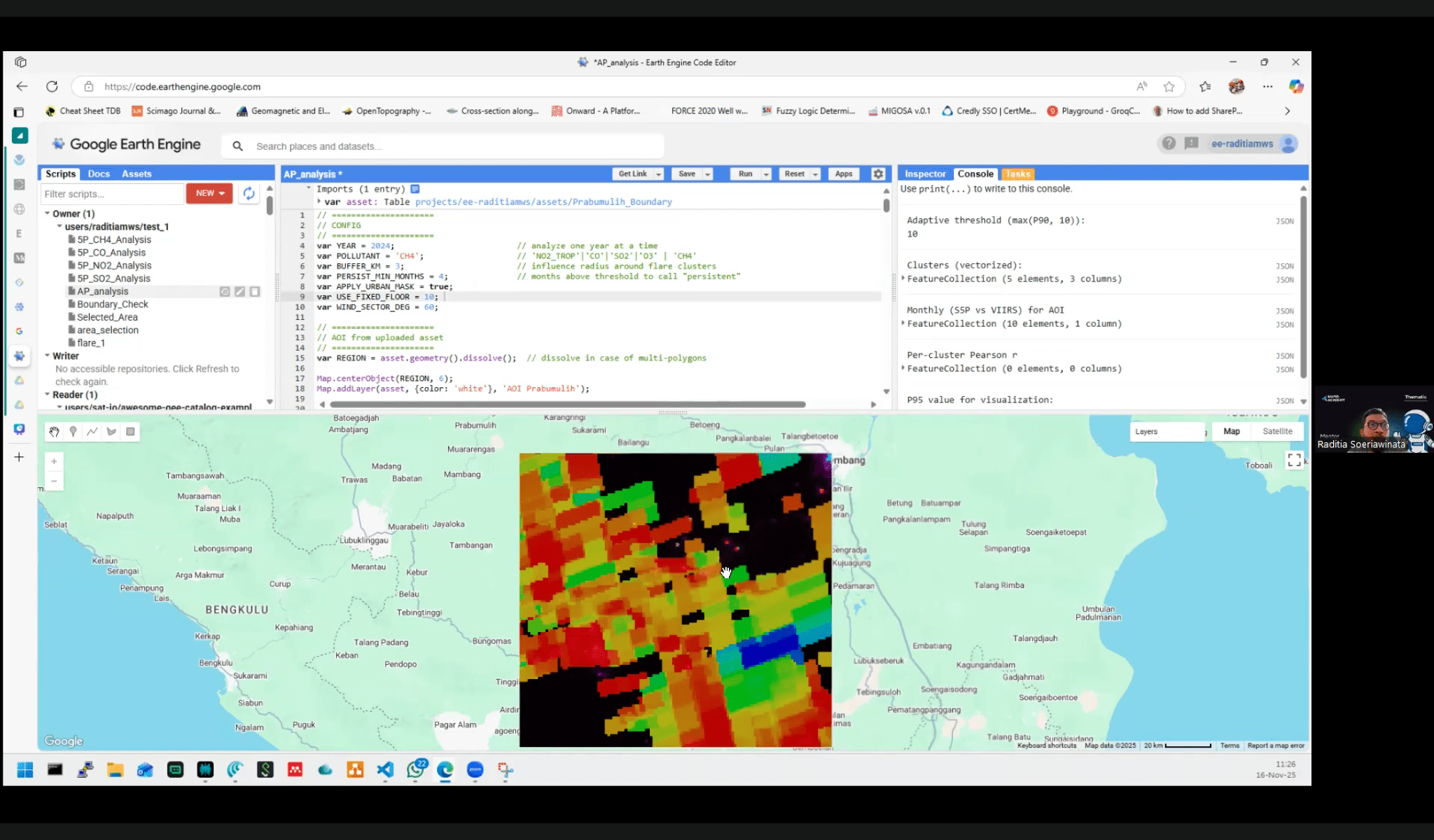Open the Assets tab
Viewport: 1434px width, 840px height.
click(137, 174)
